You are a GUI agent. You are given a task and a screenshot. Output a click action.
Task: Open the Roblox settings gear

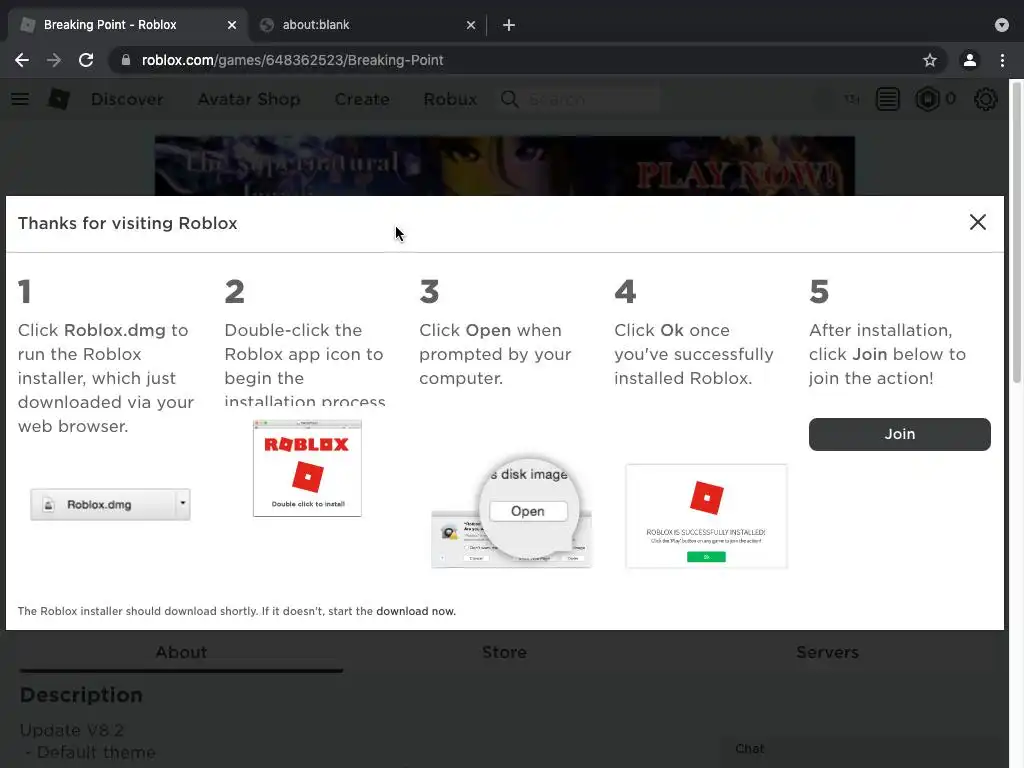986,99
